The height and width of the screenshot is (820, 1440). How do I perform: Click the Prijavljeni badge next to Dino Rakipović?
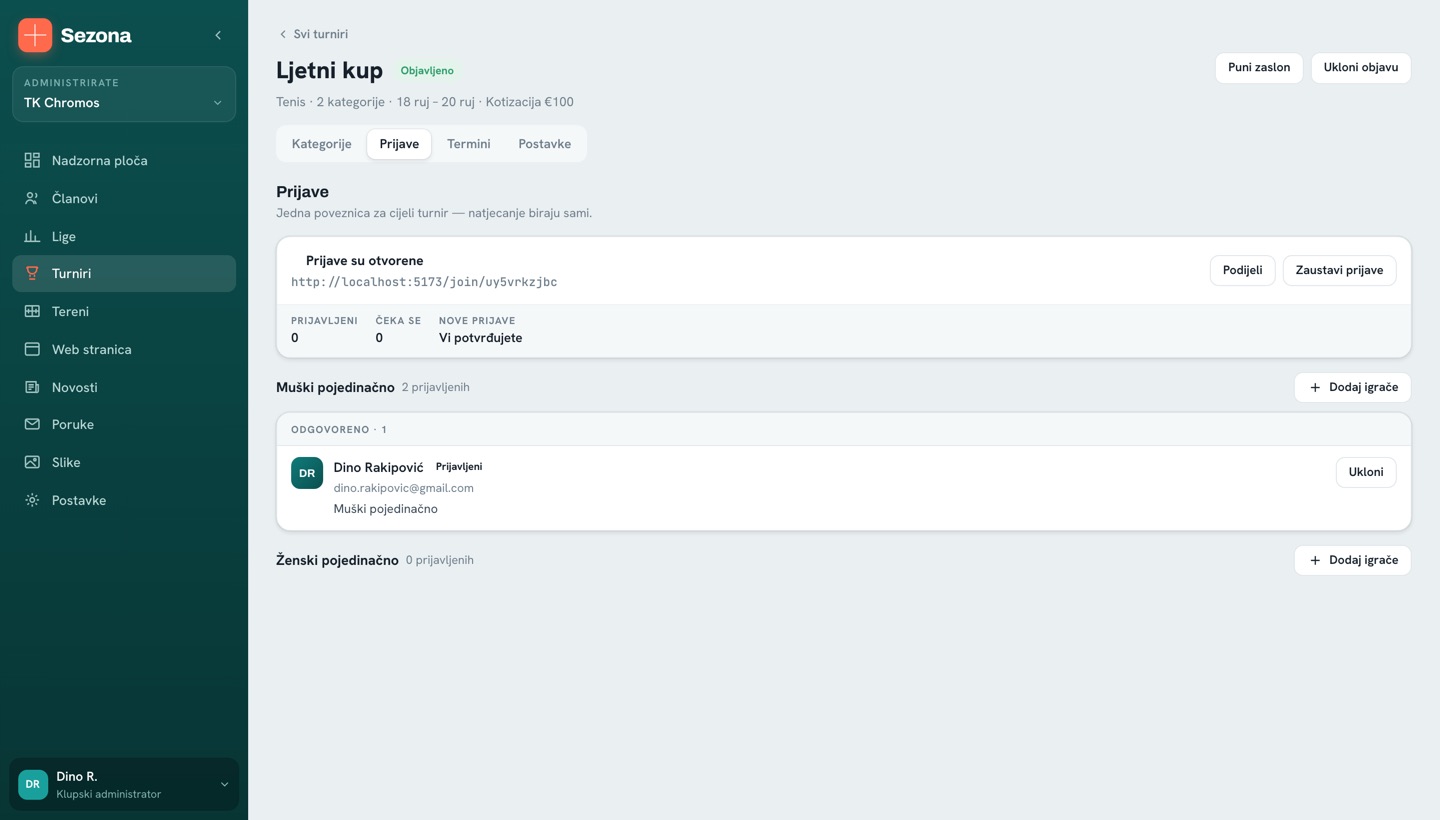click(459, 467)
